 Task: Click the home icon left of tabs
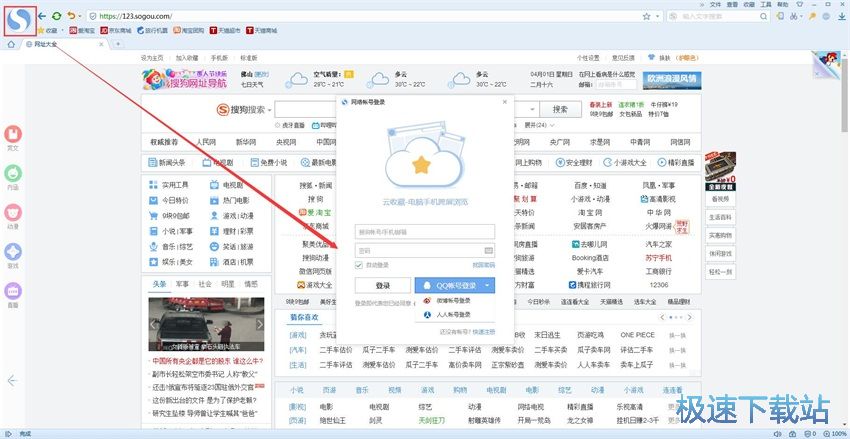pyautogui.click(x=11, y=44)
